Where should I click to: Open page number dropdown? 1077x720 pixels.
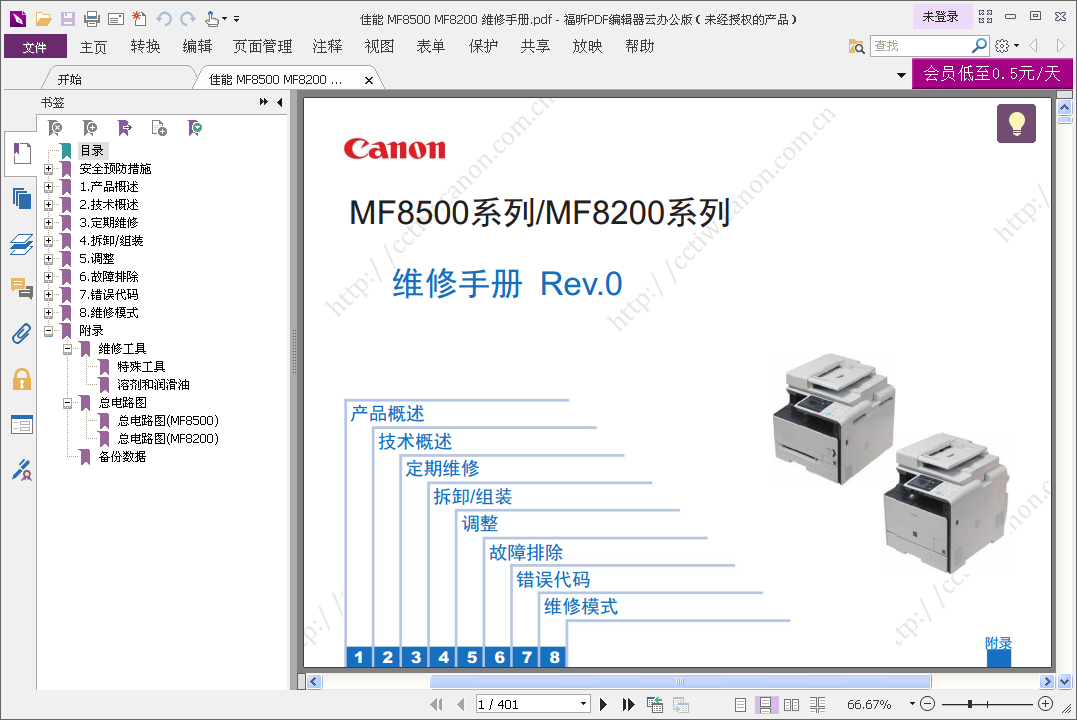pyautogui.click(x=583, y=704)
